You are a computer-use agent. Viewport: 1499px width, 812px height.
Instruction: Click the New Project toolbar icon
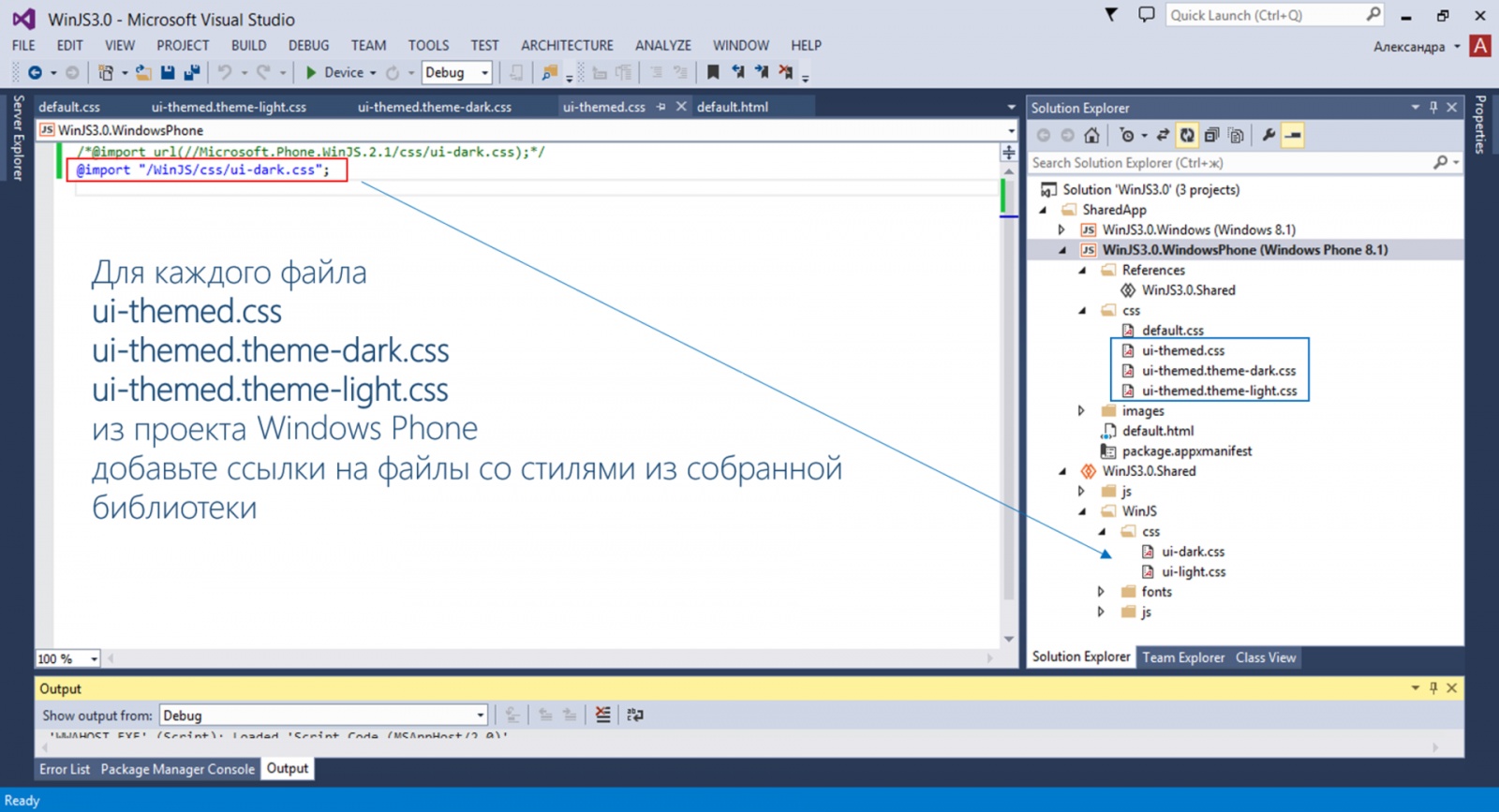[106, 72]
